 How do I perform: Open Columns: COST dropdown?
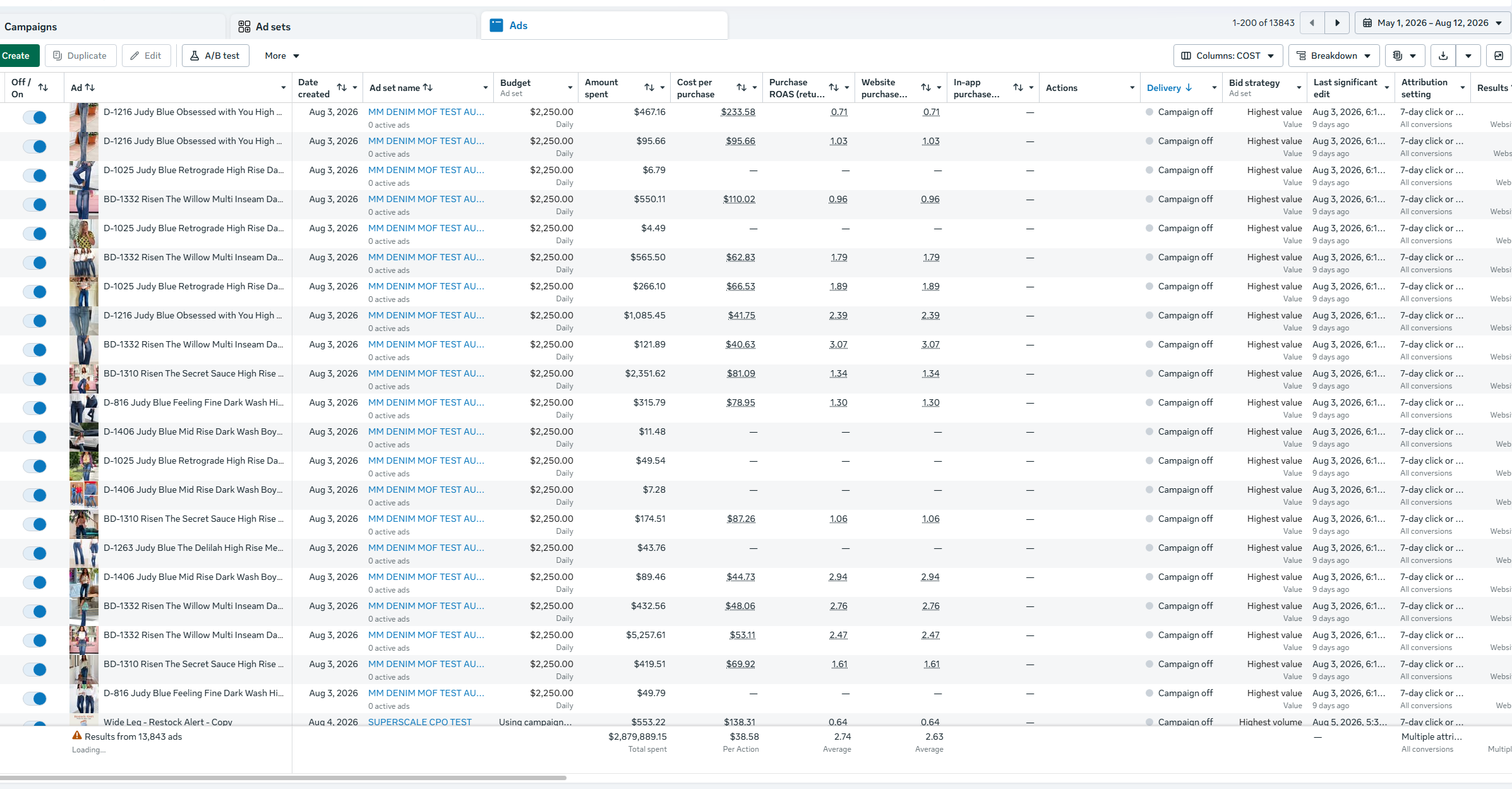coord(1228,56)
